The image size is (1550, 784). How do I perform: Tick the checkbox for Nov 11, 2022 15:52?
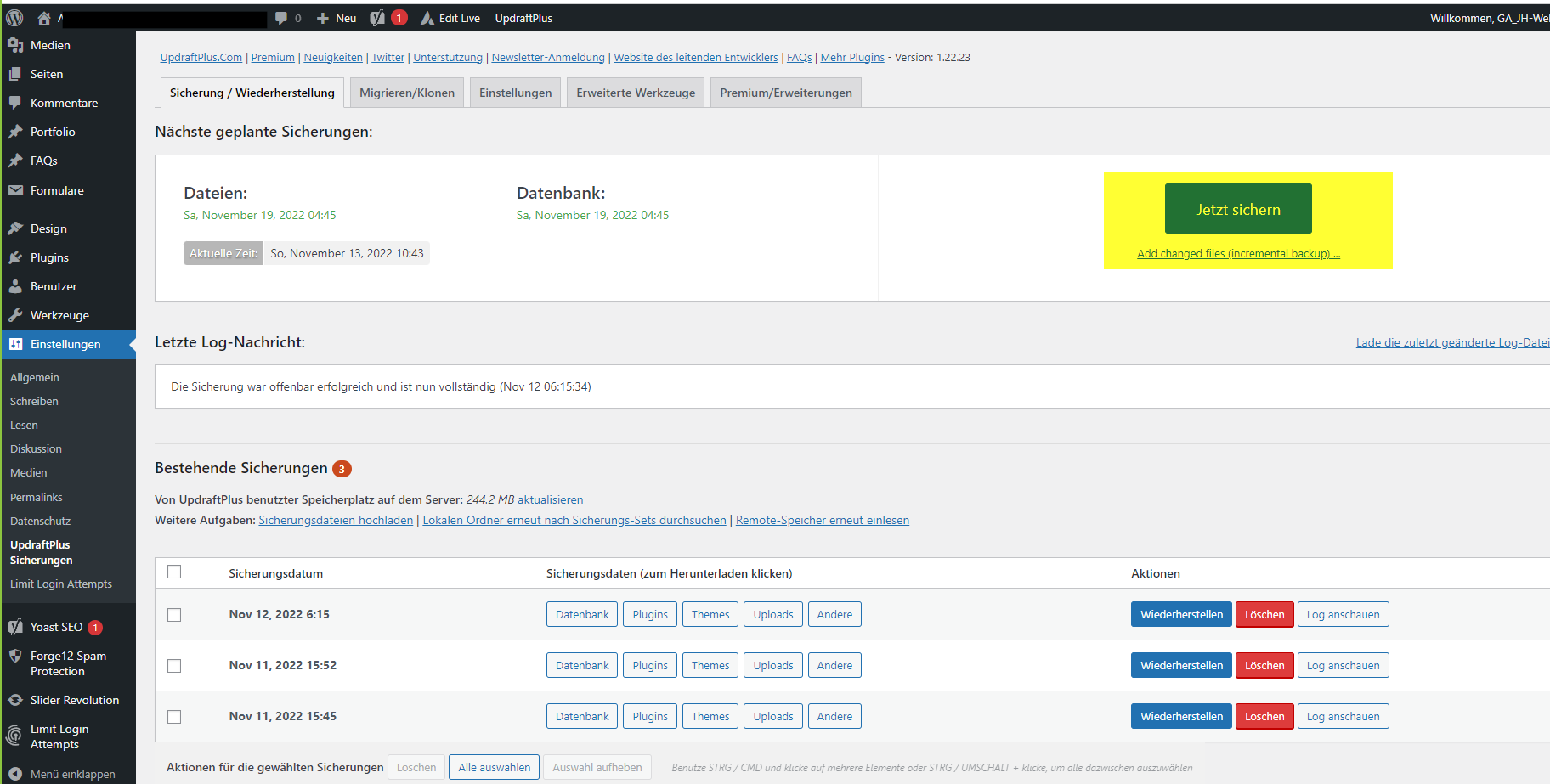tap(174, 666)
